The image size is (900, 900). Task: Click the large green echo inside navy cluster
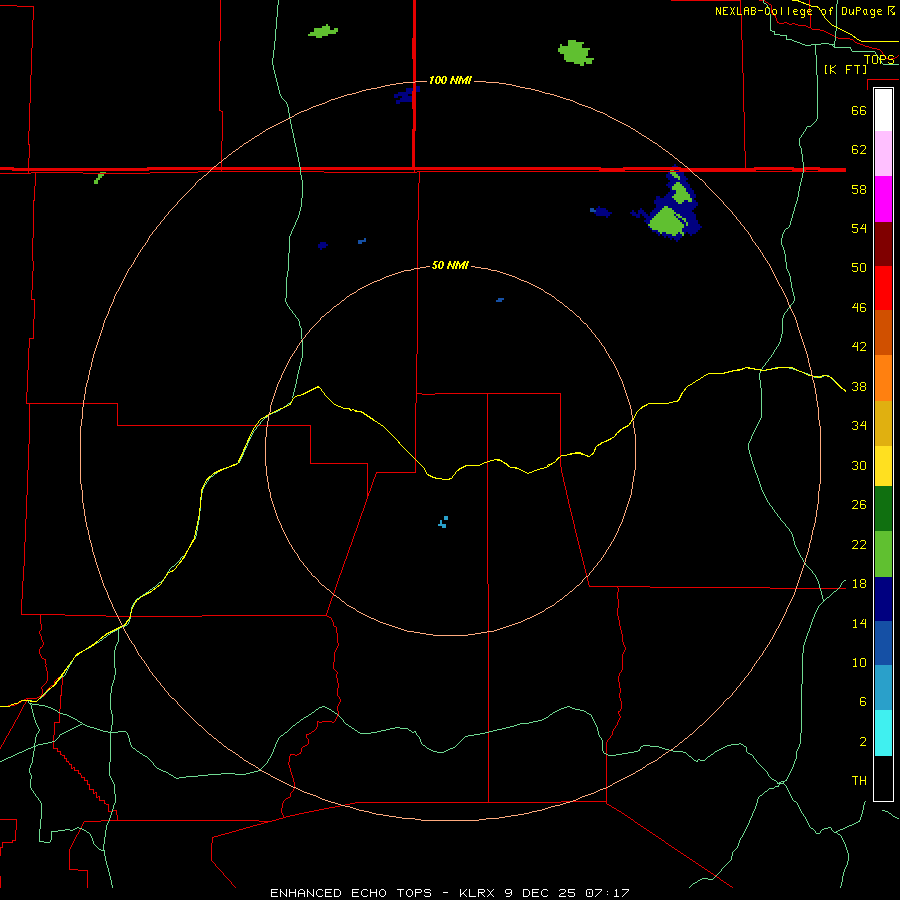point(669,222)
